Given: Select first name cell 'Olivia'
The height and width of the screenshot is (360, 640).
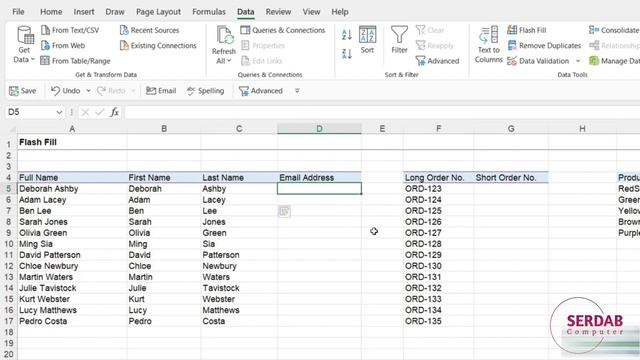Looking at the screenshot, I should (164, 233).
